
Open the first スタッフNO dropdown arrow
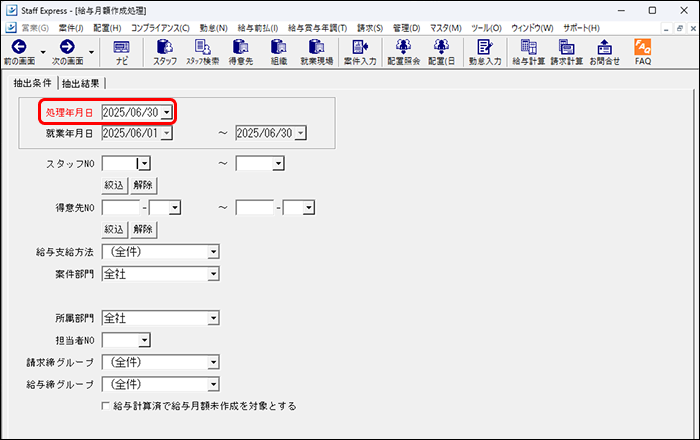145,164
